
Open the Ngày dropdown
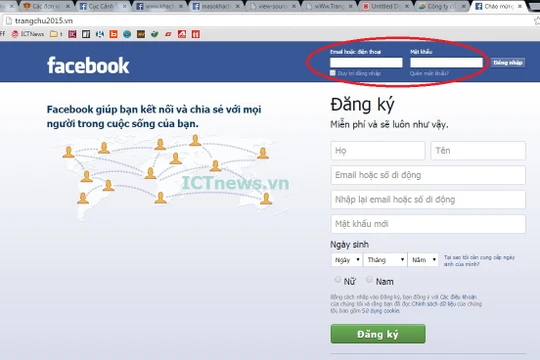click(346, 260)
